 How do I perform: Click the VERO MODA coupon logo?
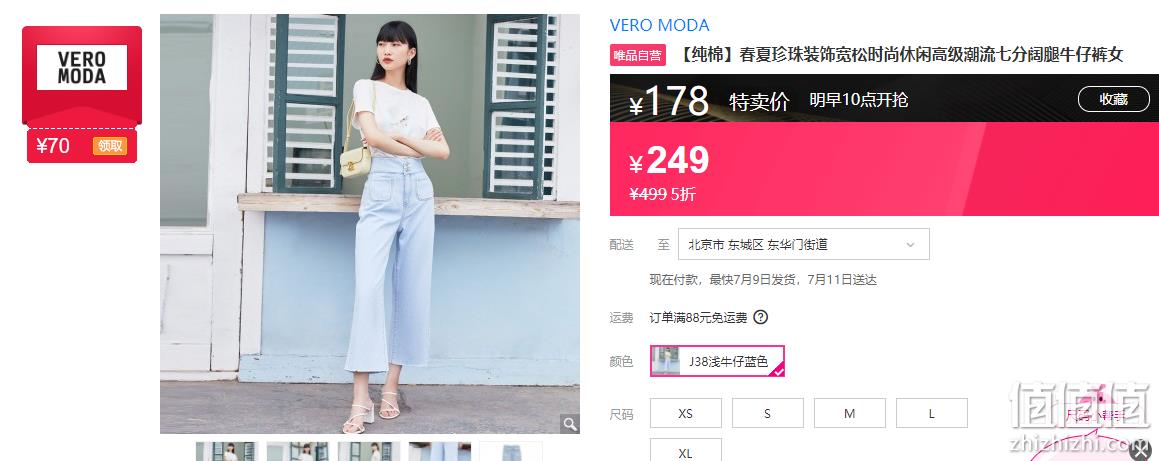pos(82,67)
